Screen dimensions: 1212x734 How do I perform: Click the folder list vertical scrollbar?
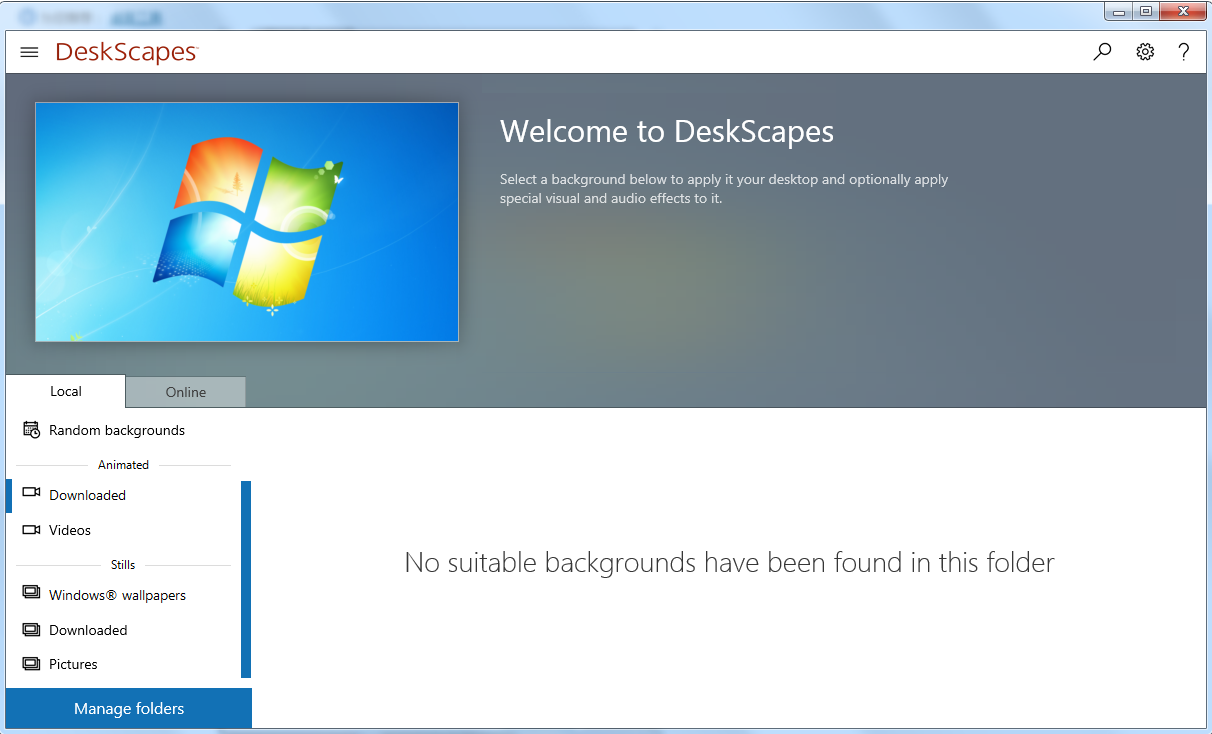[246, 579]
